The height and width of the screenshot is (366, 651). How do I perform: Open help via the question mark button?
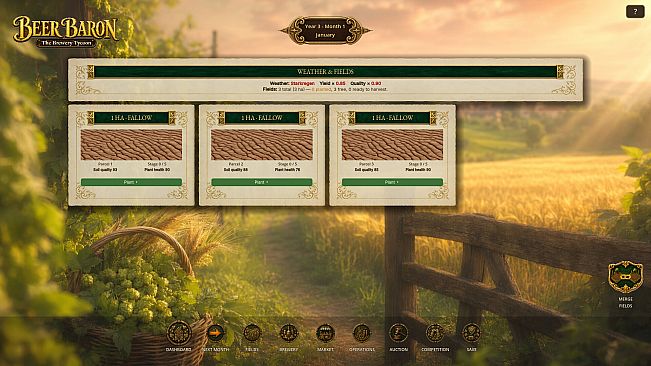635,12
